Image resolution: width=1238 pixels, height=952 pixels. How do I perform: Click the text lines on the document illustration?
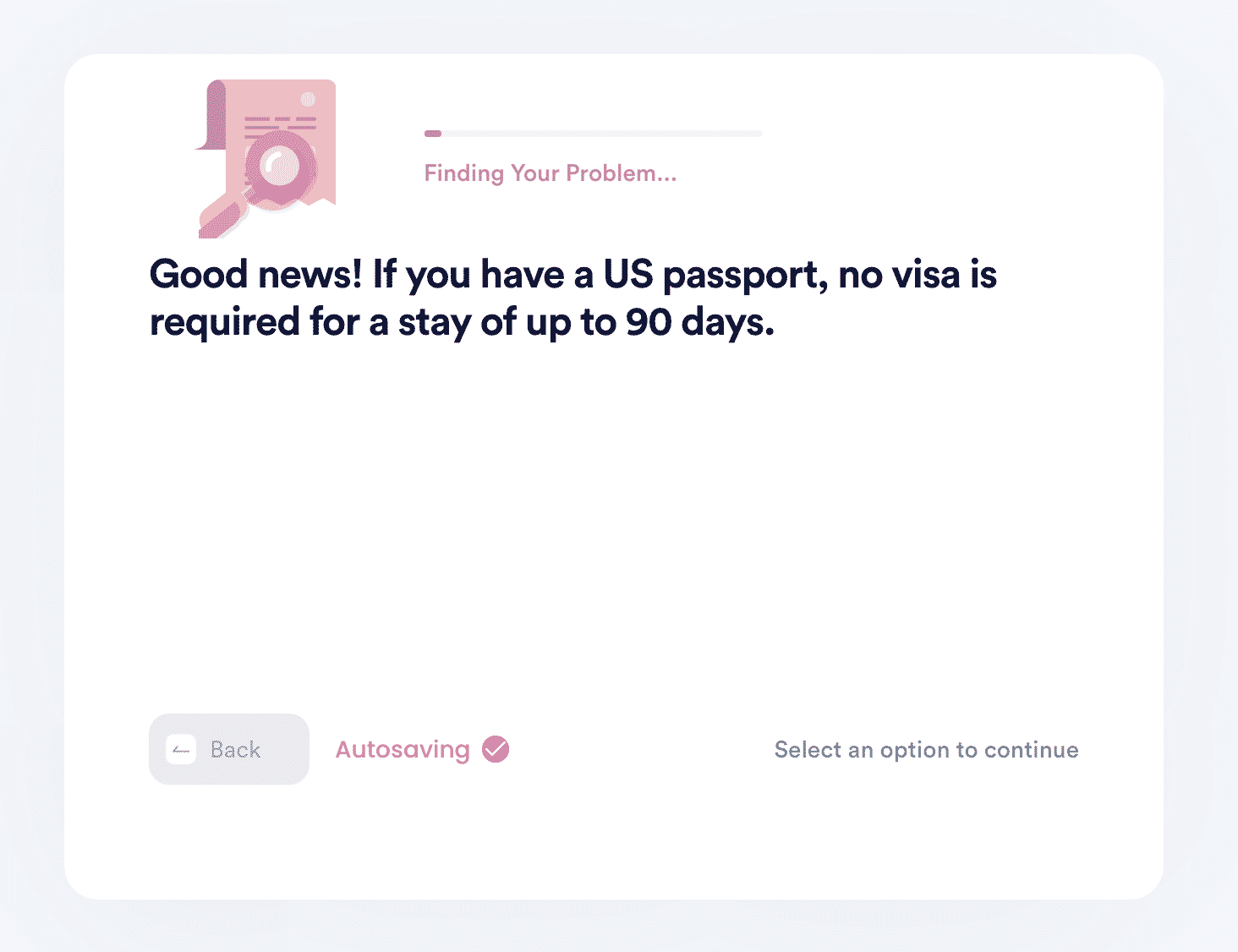(280, 126)
